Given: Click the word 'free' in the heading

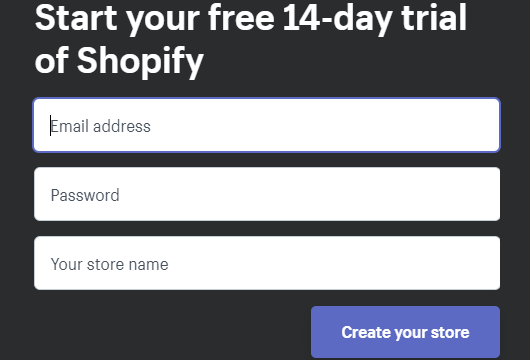Looking at the screenshot, I should pyautogui.click(x=241, y=17).
